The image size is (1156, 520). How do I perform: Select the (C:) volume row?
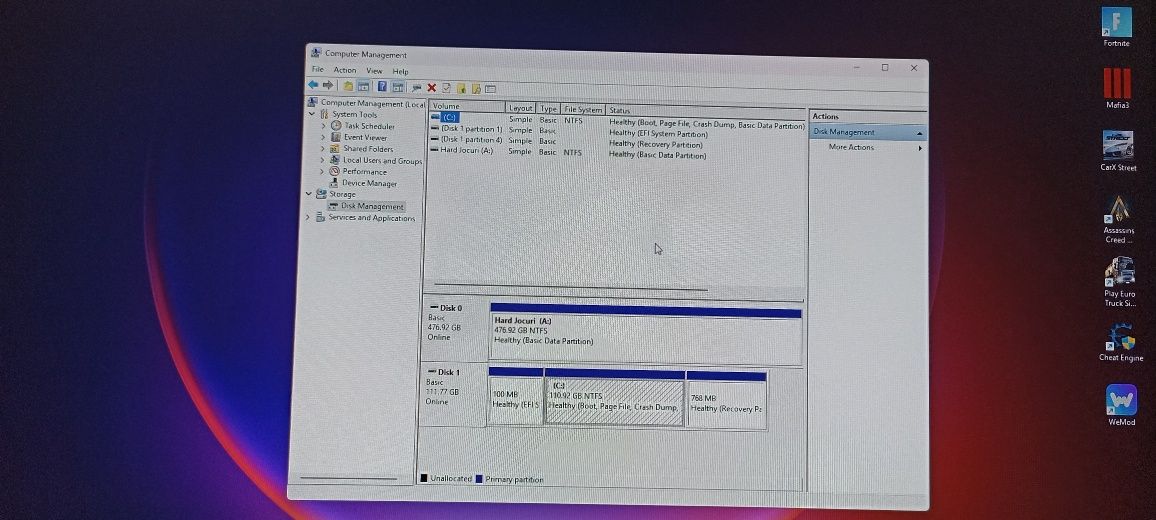point(617,121)
